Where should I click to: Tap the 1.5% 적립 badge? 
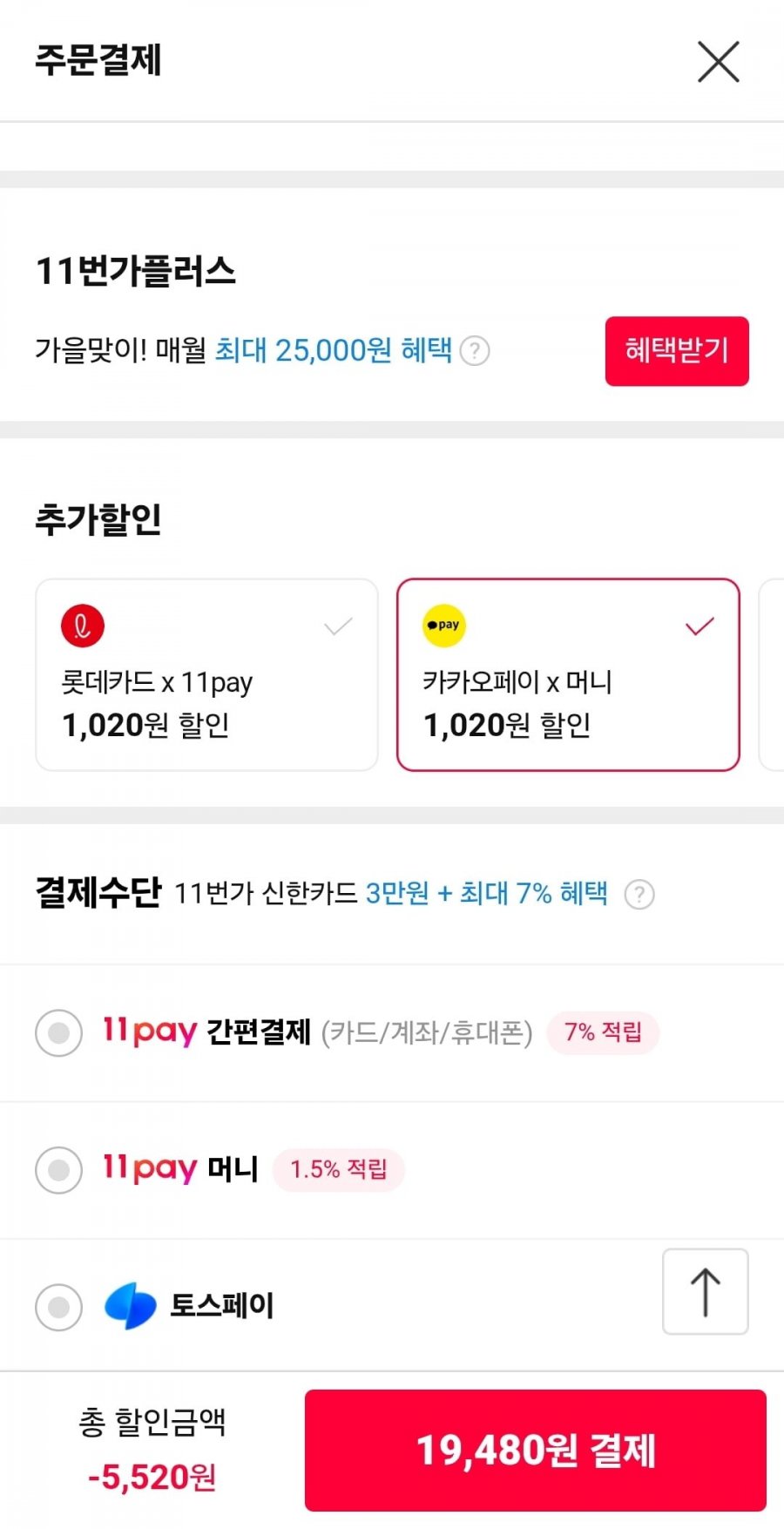338,1169
